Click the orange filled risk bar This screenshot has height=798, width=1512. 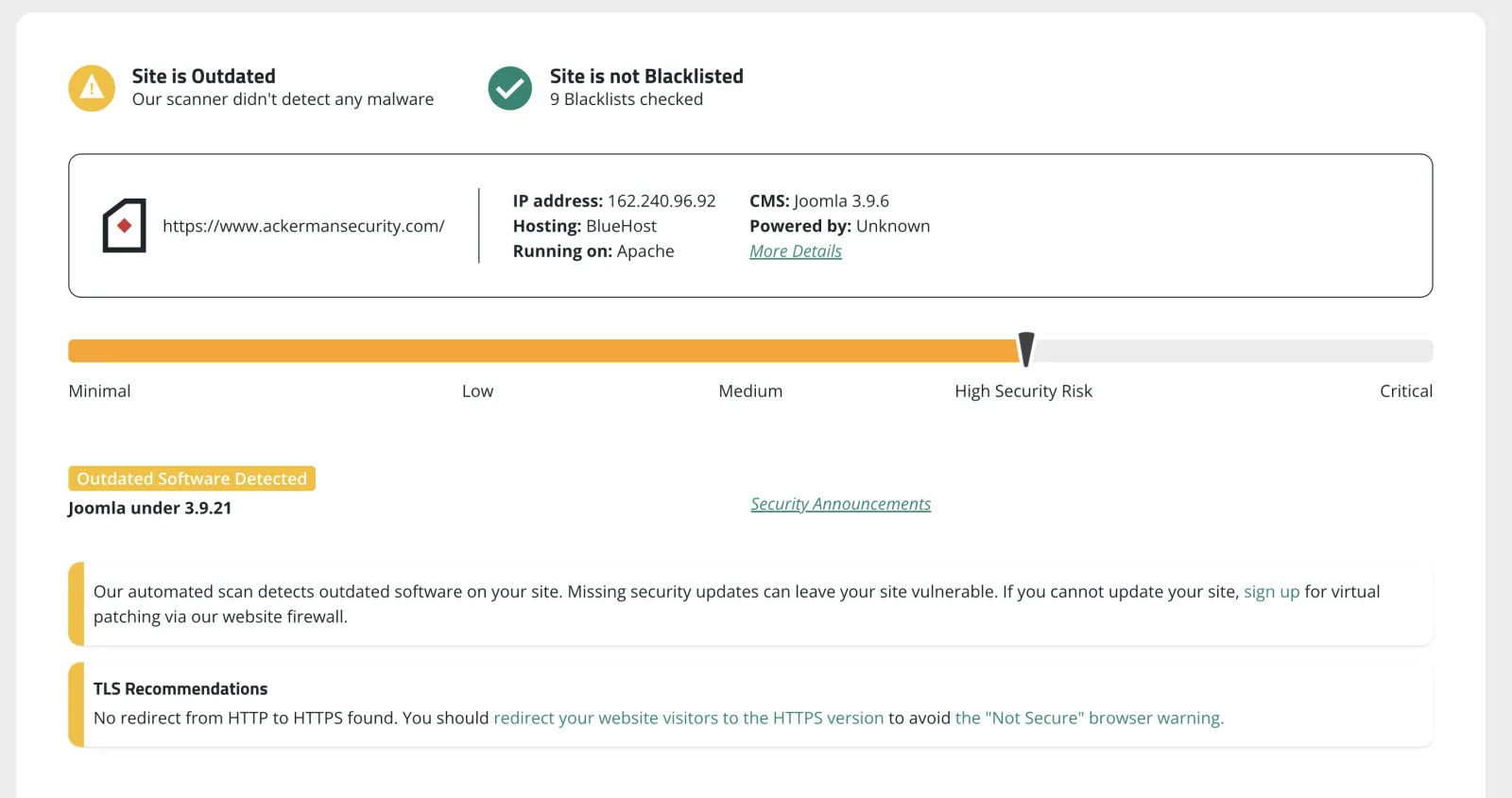(x=543, y=351)
